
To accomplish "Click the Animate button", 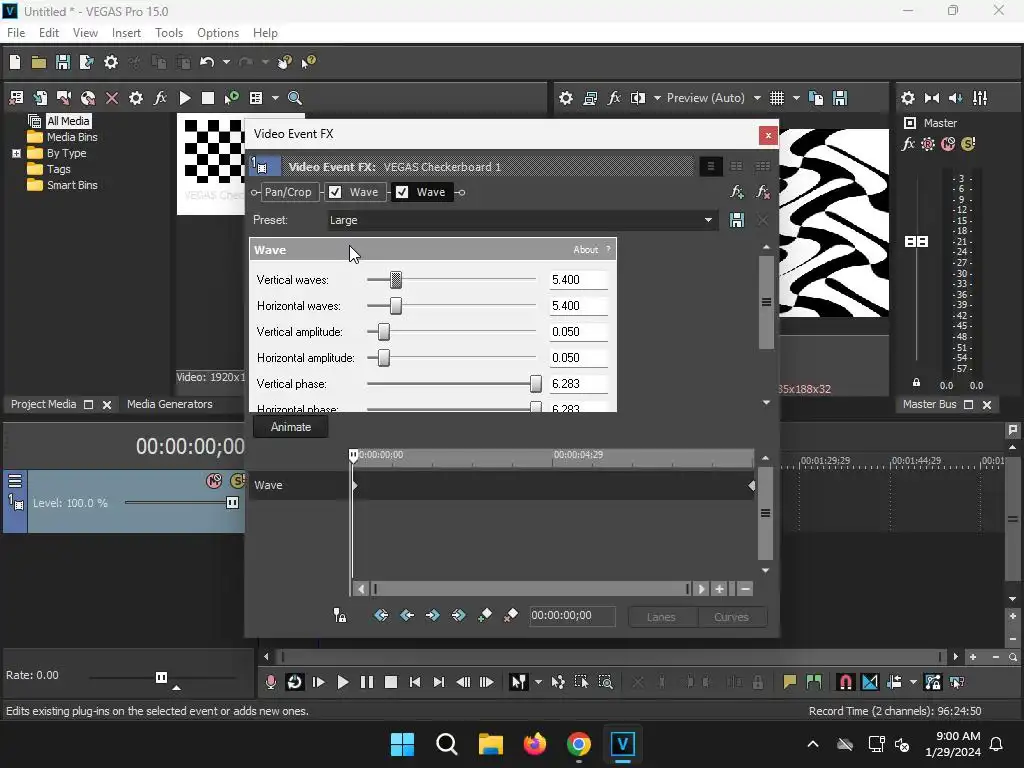I will [291, 427].
